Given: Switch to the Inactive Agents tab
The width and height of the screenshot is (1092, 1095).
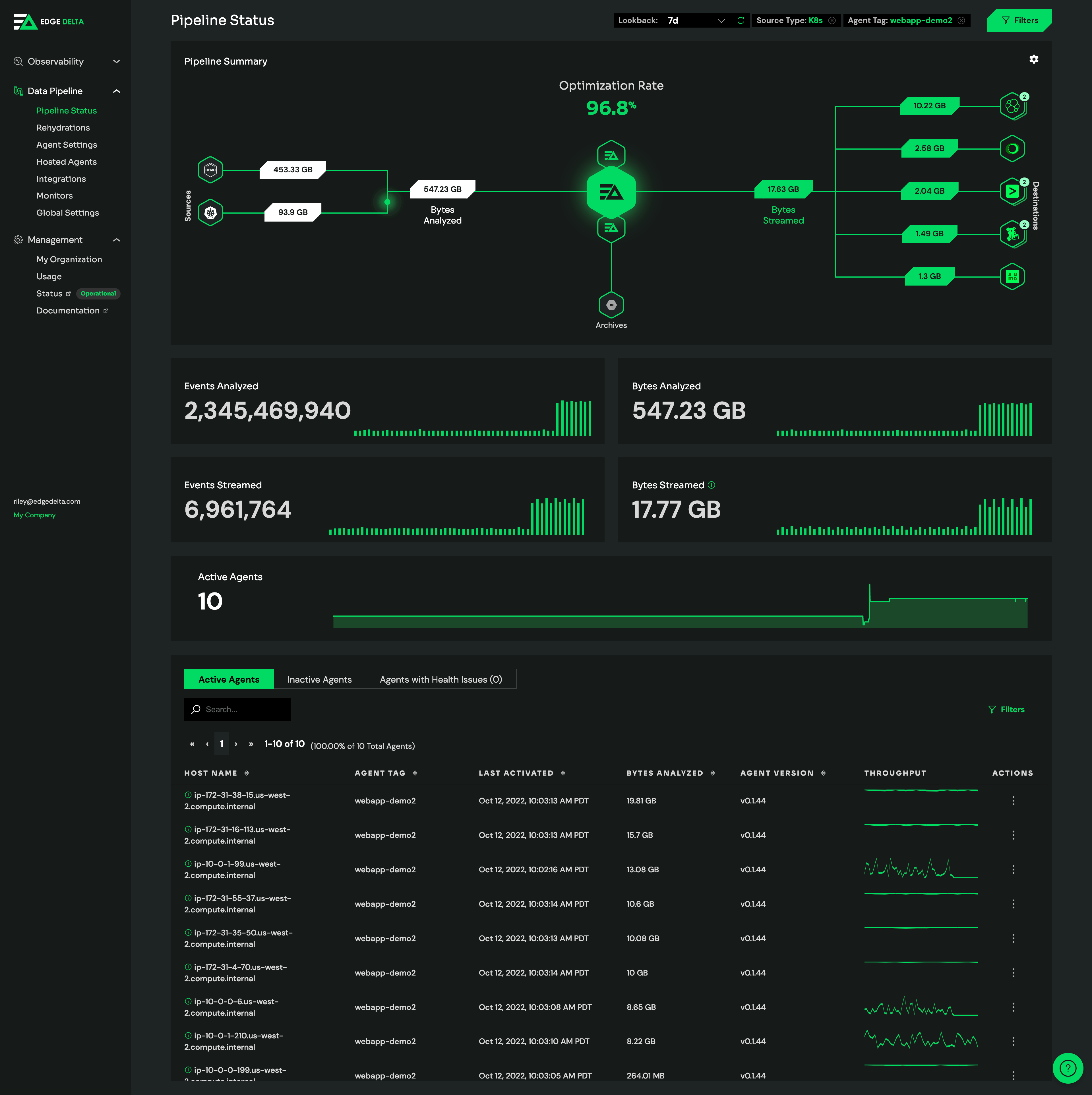Looking at the screenshot, I should pyautogui.click(x=319, y=679).
